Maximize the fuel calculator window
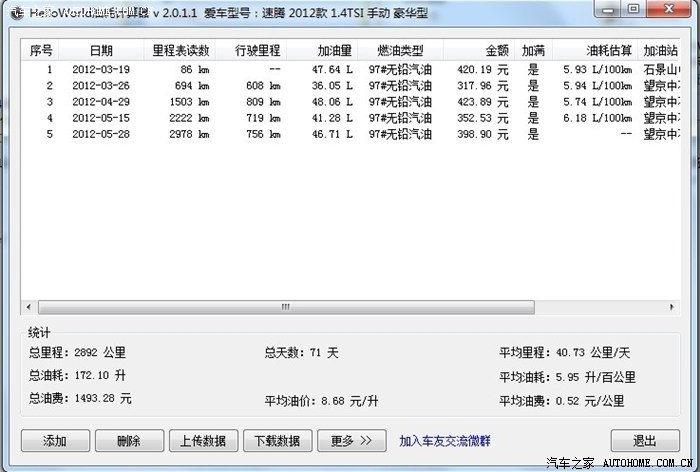700x472 pixels. click(633, 9)
